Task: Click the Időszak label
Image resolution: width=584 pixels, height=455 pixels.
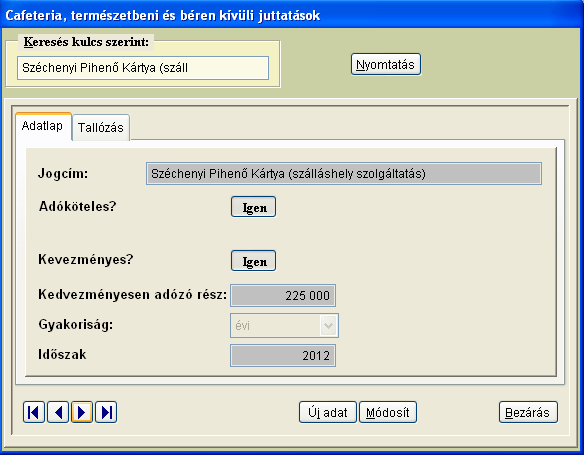Action: 62,354
